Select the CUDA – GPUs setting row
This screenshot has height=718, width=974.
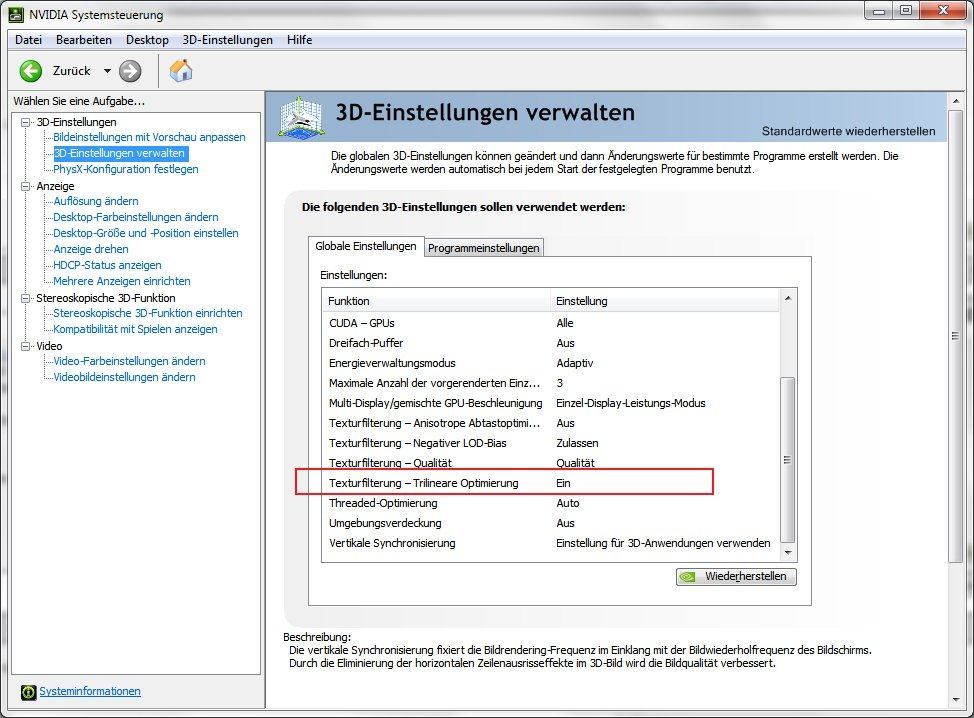tap(550, 323)
